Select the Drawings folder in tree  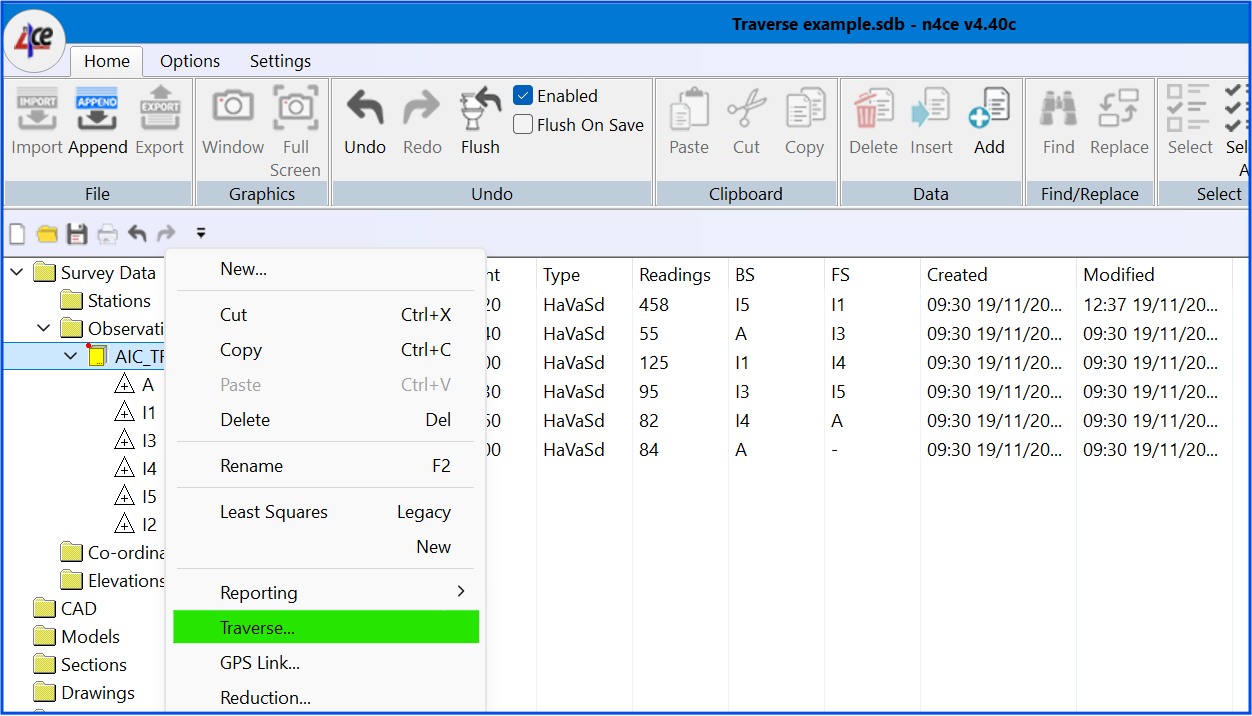click(84, 692)
